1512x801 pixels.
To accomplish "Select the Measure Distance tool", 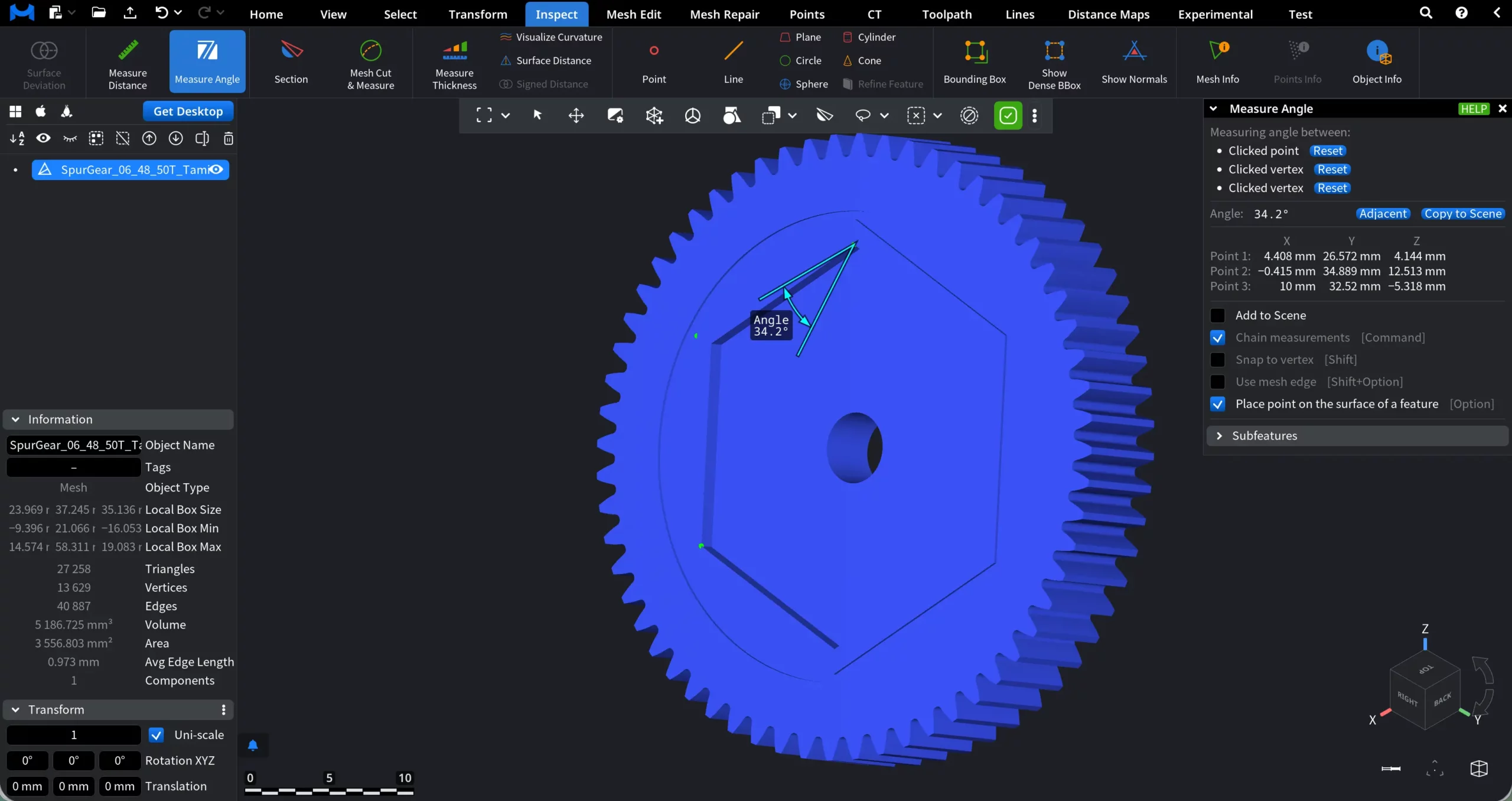I will (x=128, y=63).
